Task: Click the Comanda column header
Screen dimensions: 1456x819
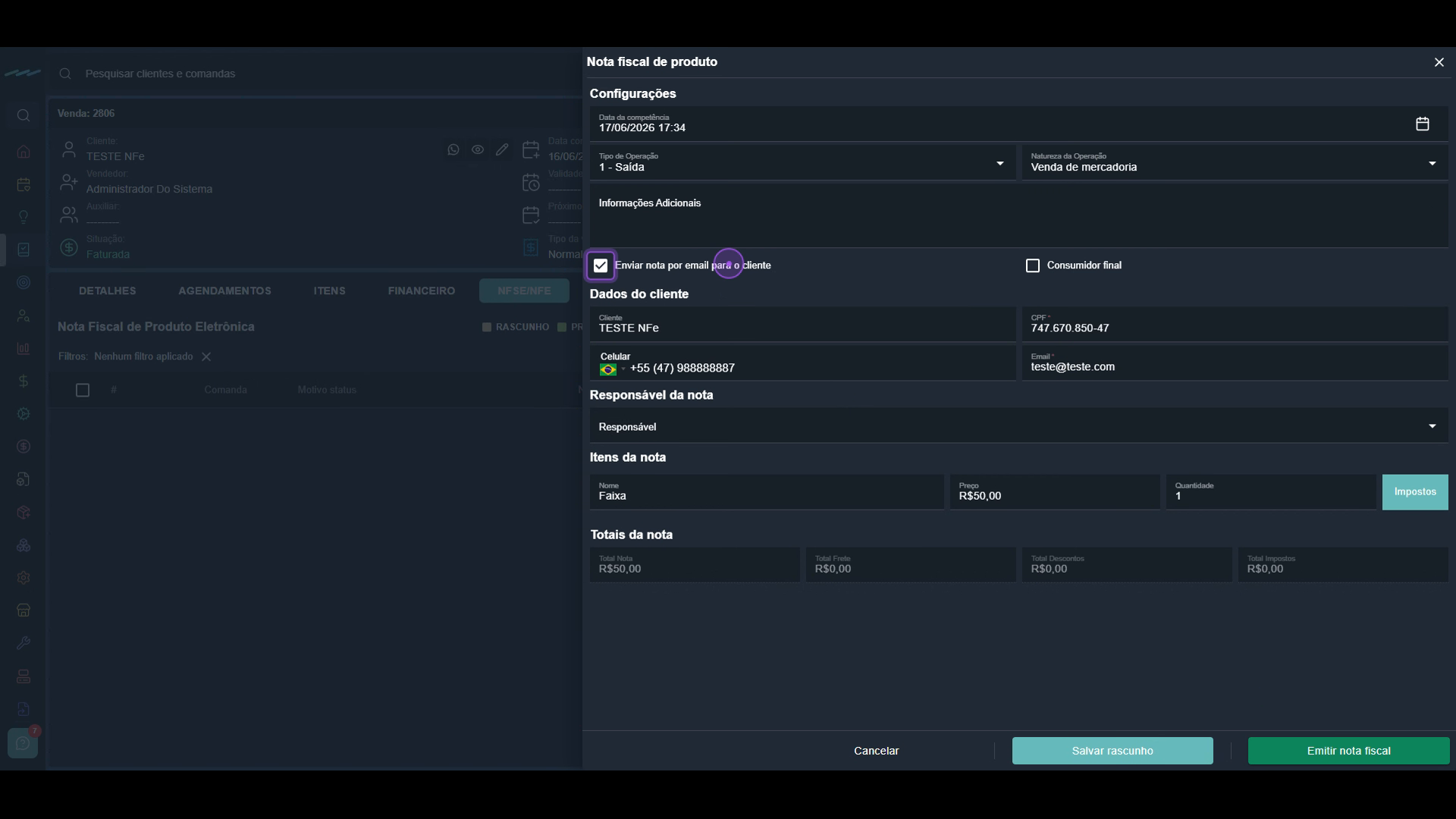Action: pos(225,390)
